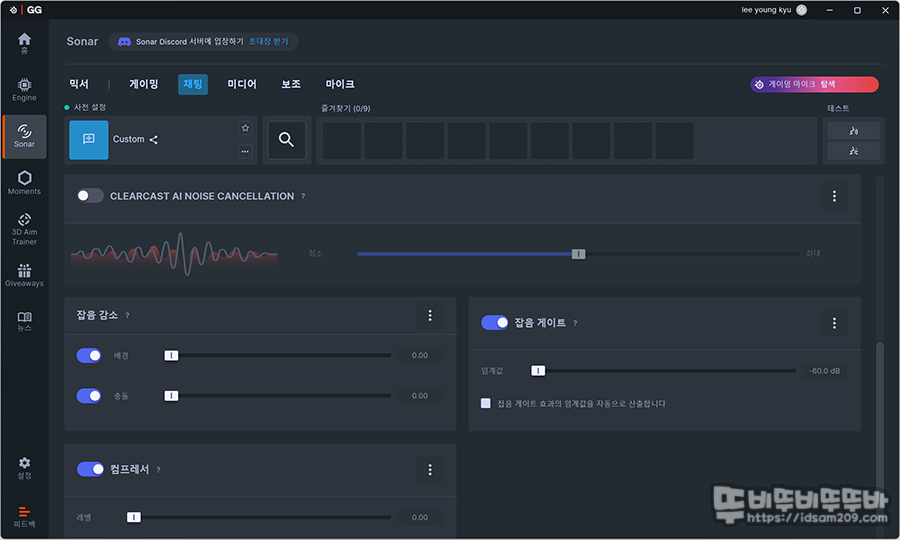
Task: Open the Engine section
Action: click(24, 90)
